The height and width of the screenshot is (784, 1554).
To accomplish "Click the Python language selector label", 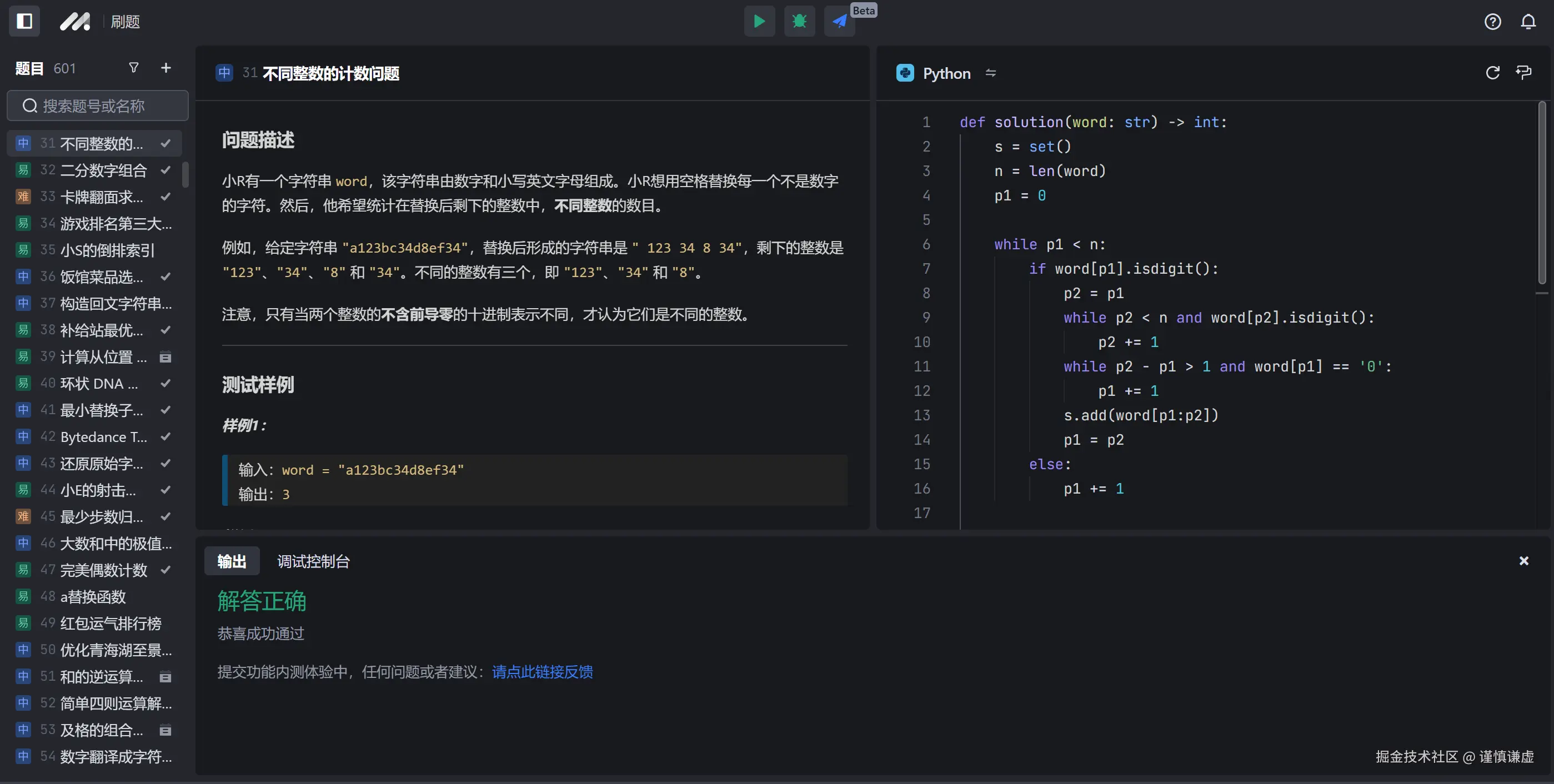I will pyautogui.click(x=946, y=74).
